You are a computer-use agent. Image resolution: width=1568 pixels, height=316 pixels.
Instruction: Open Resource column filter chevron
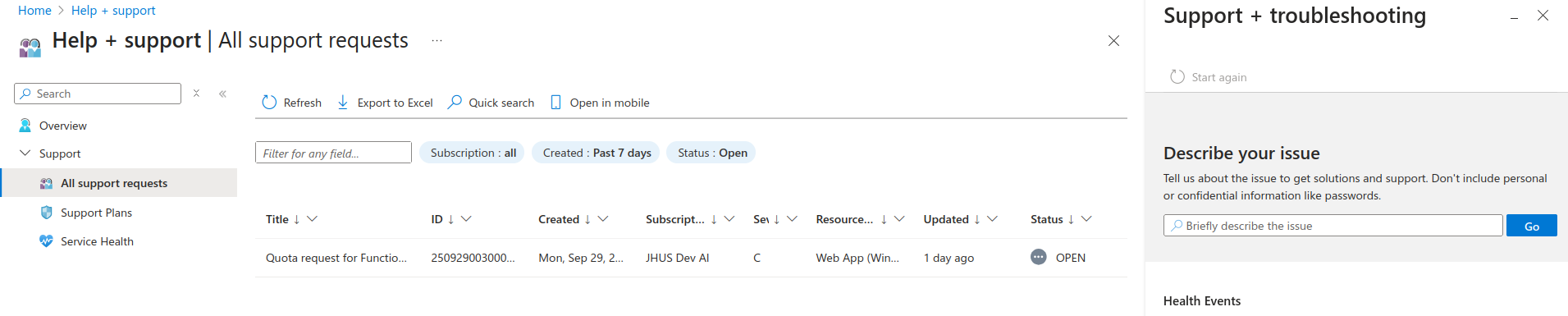[899, 219]
